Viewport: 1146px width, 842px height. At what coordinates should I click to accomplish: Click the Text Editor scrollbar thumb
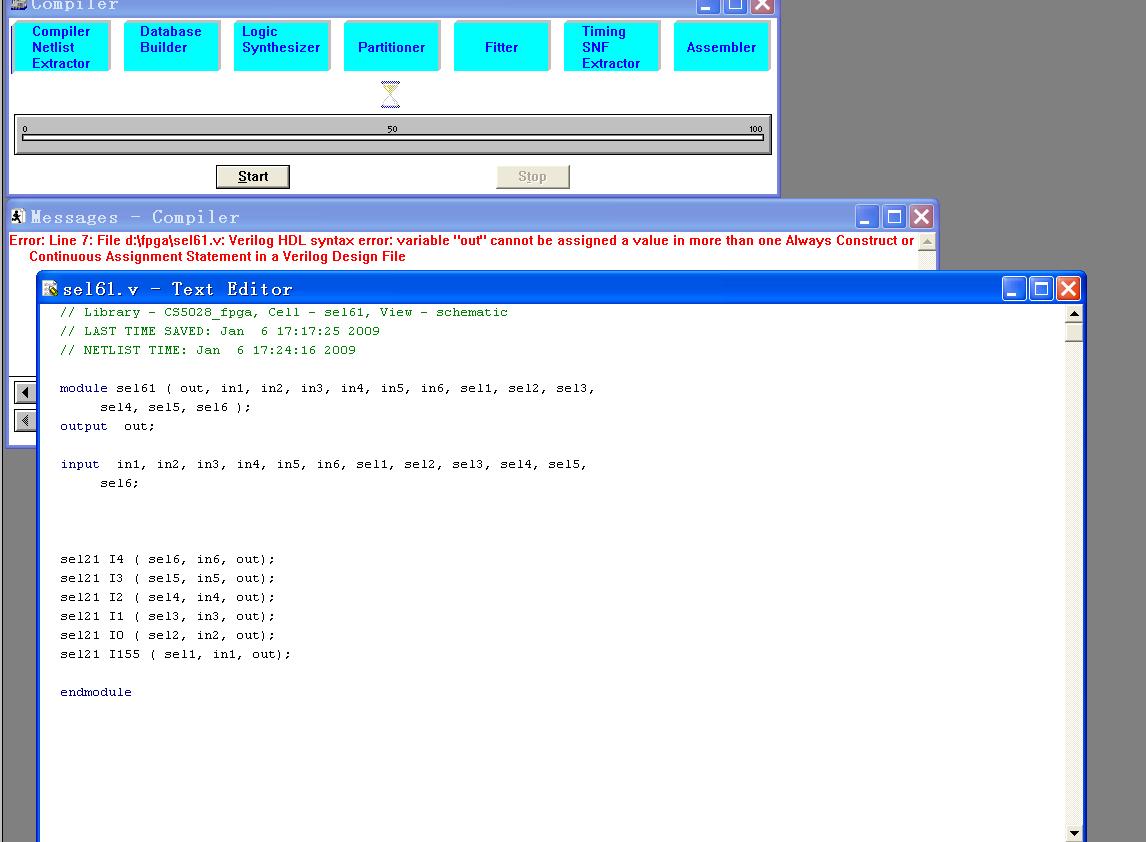(1074, 332)
